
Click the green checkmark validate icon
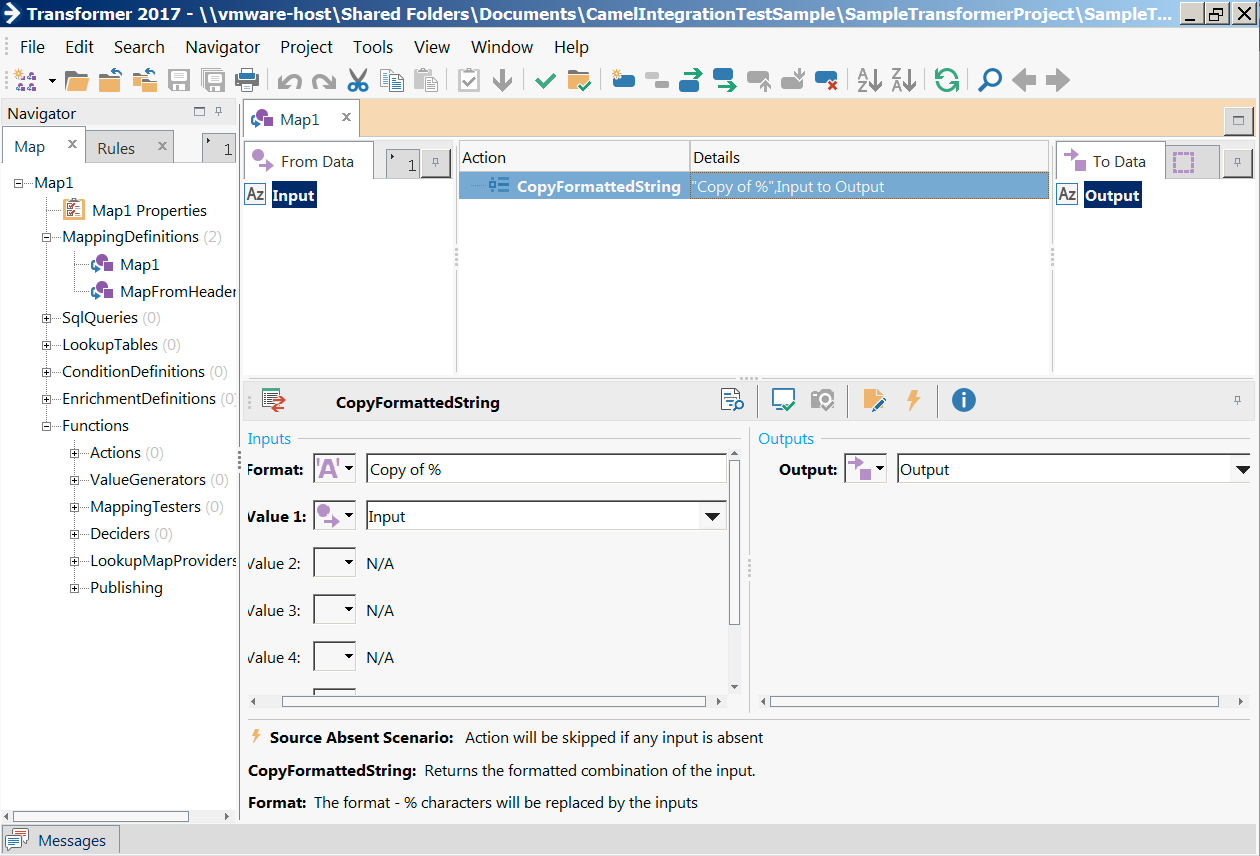545,81
